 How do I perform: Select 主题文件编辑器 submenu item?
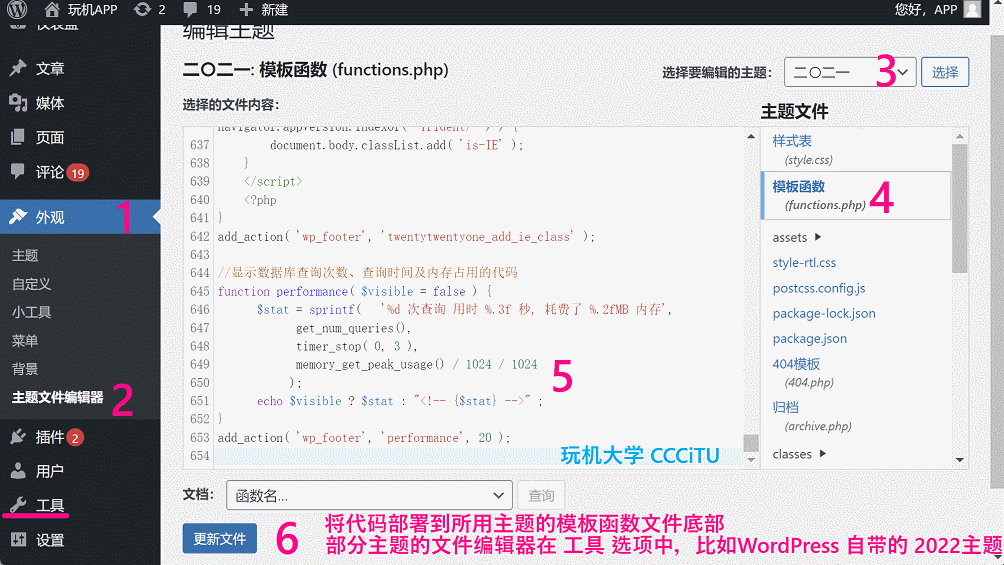[57, 397]
